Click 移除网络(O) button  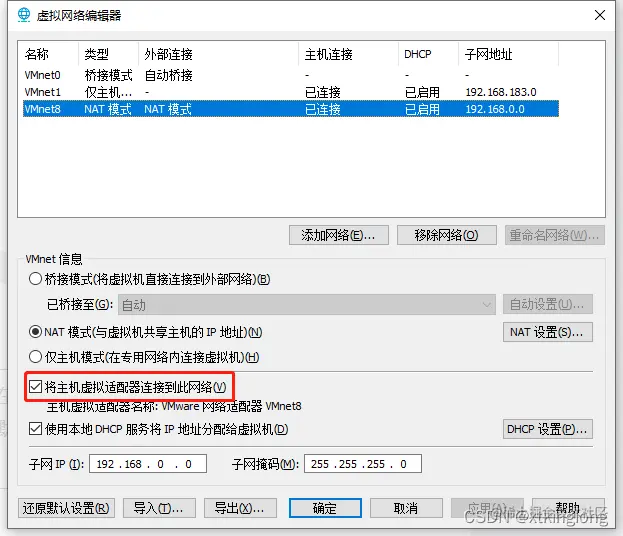pyautogui.click(x=447, y=235)
